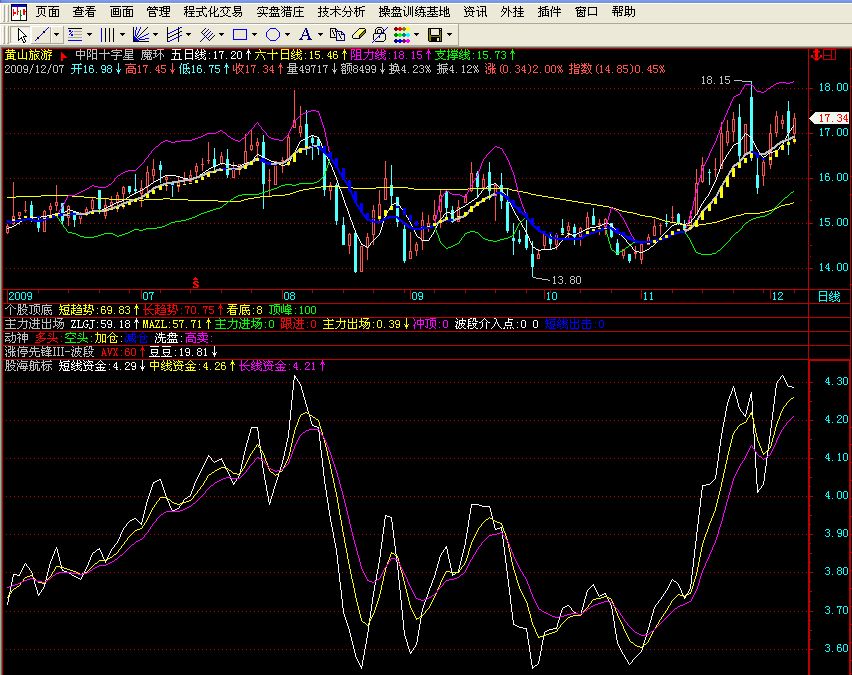Click the 日线 period label
The height and width of the screenshot is (675, 852).
click(x=829, y=297)
